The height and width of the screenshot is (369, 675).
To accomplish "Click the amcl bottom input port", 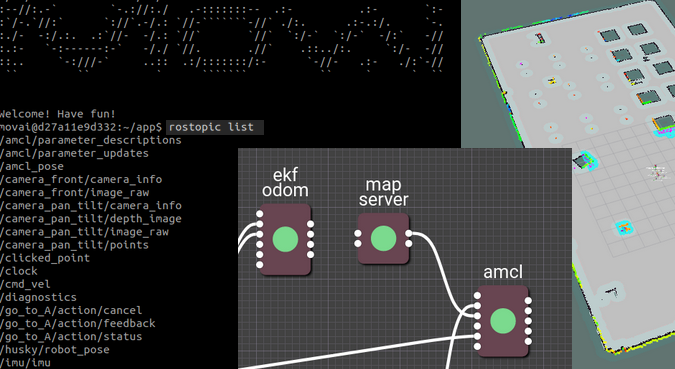I will coord(477,346).
